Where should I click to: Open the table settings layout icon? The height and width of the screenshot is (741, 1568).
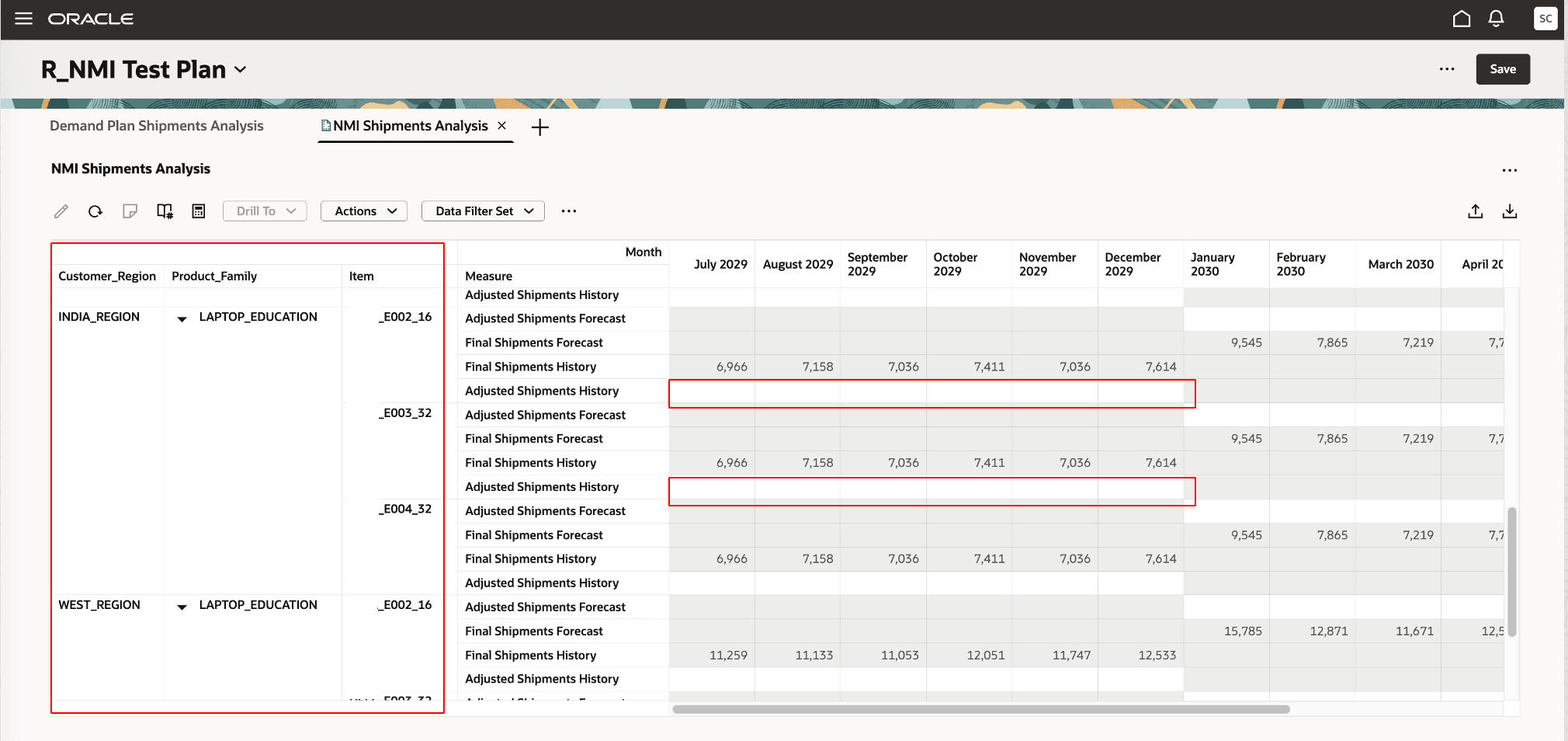pos(165,211)
